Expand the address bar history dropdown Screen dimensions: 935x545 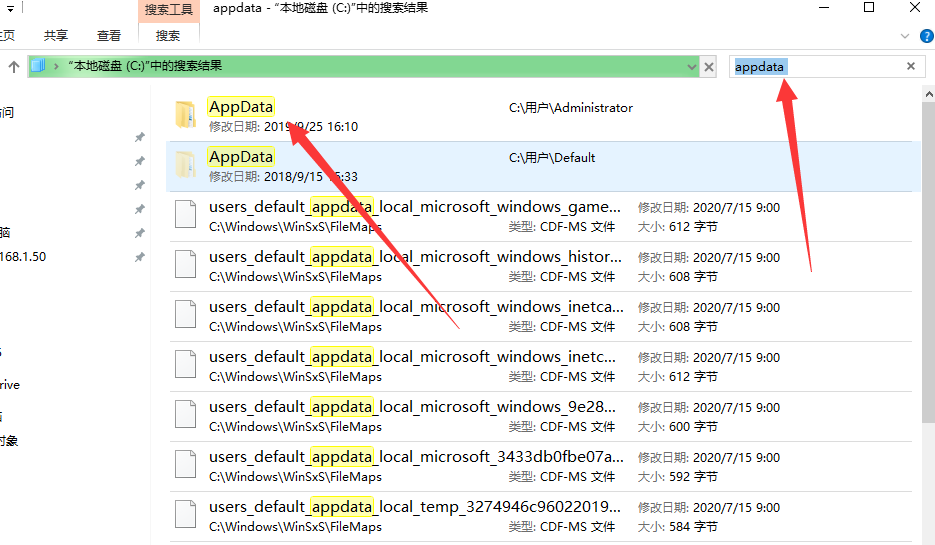[x=691, y=67]
